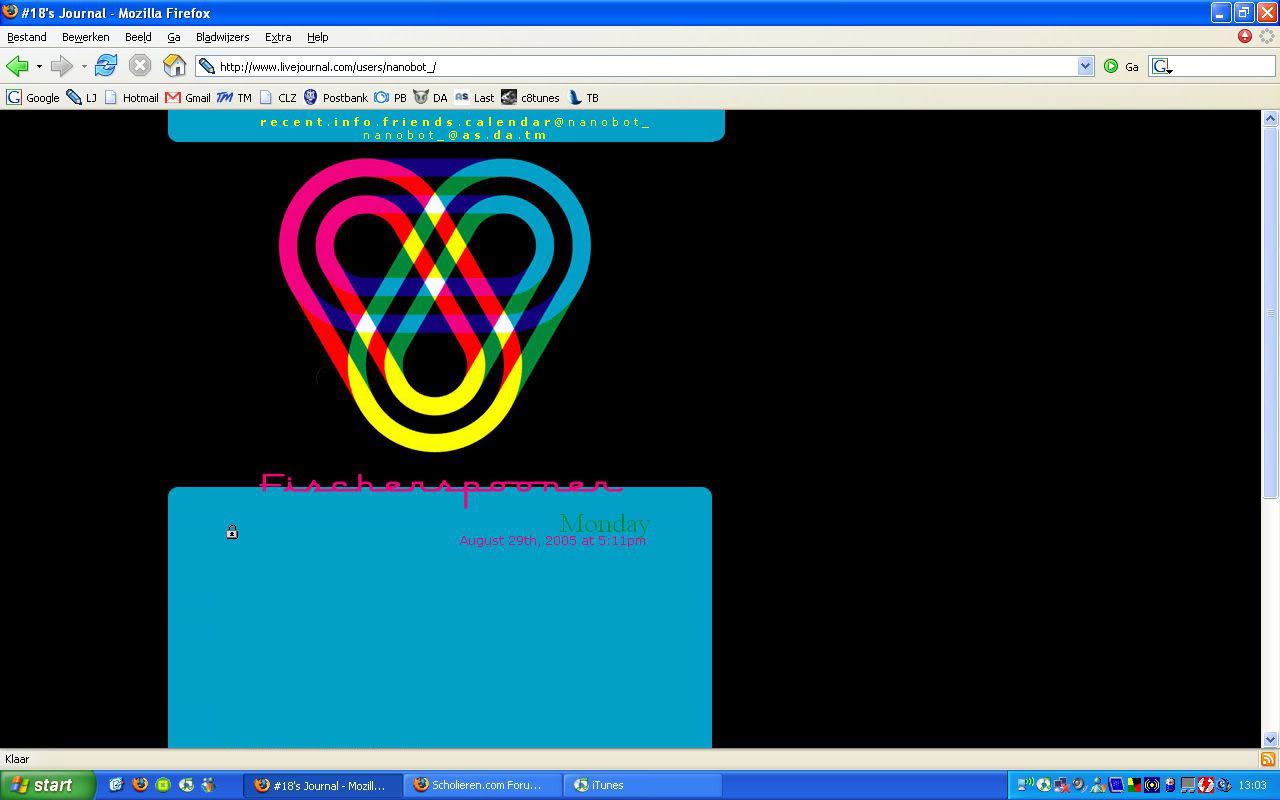Screen dimensions: 1280x800
Task: Open the Forward button history dropdown arrow
Action: (x=84, y=67)
